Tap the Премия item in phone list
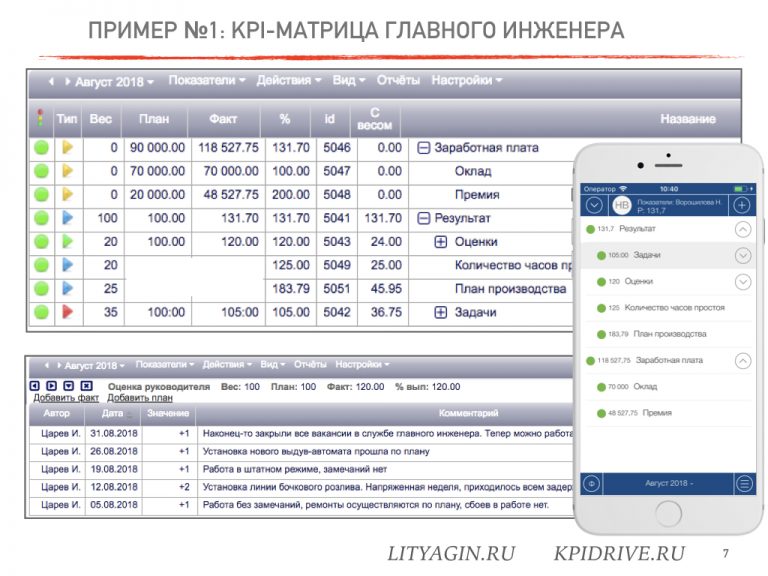The width and height of the screenshot is (768, 576). click(x=669, y=413)
